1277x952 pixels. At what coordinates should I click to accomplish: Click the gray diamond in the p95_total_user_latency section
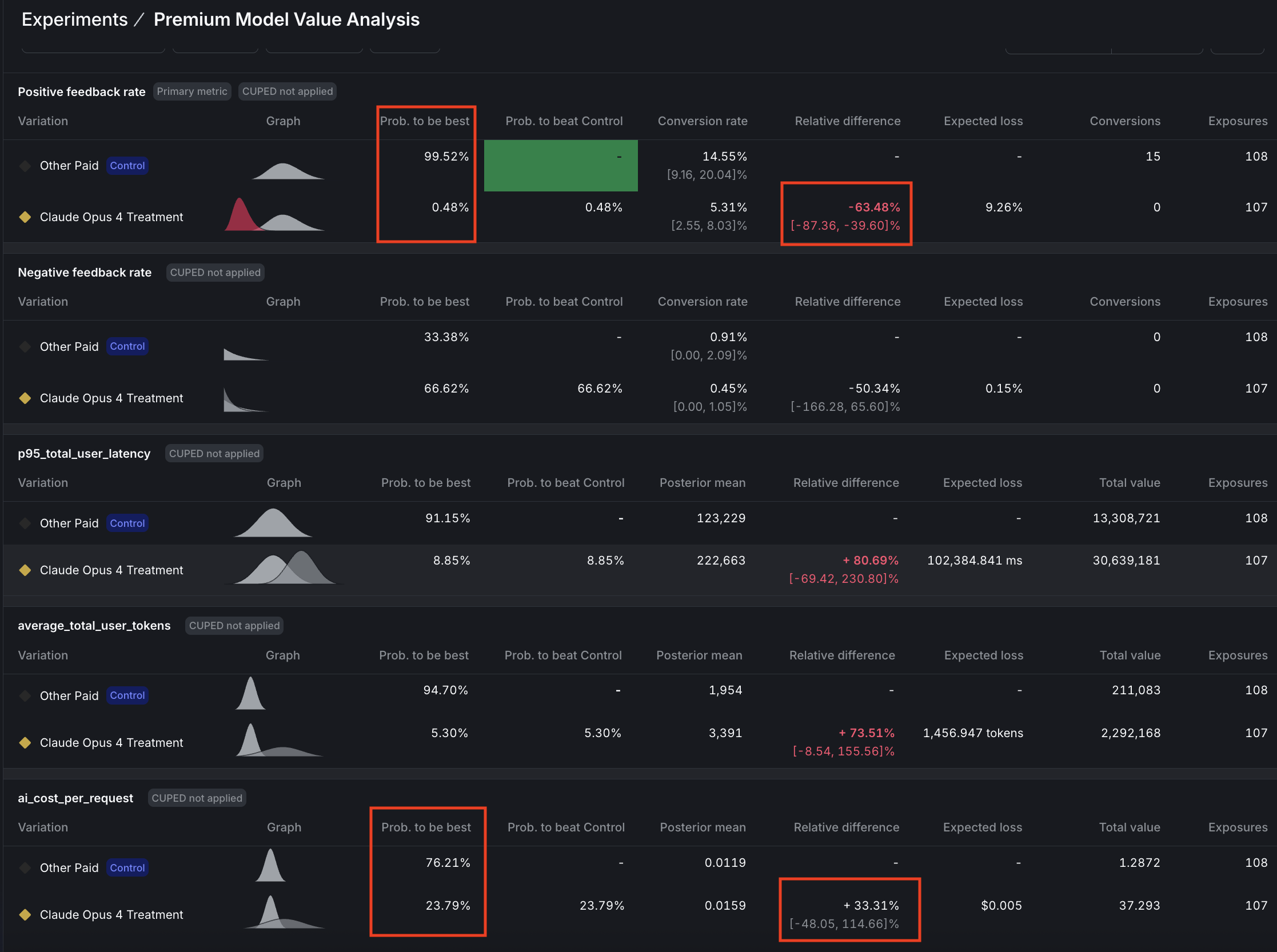pyautogui.click(x=25, y=523)
